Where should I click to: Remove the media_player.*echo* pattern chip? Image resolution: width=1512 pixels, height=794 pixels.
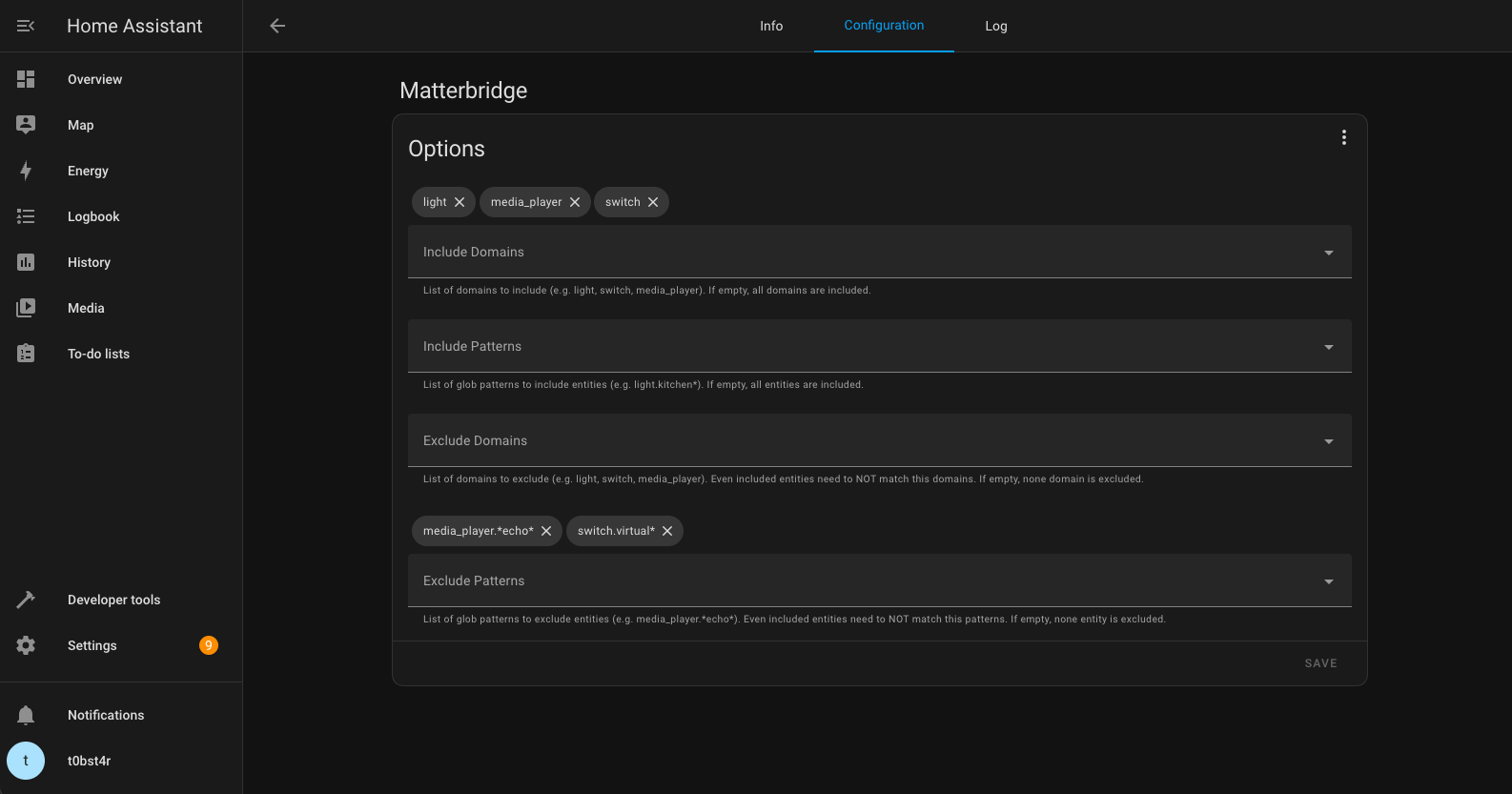pos(546,531)
